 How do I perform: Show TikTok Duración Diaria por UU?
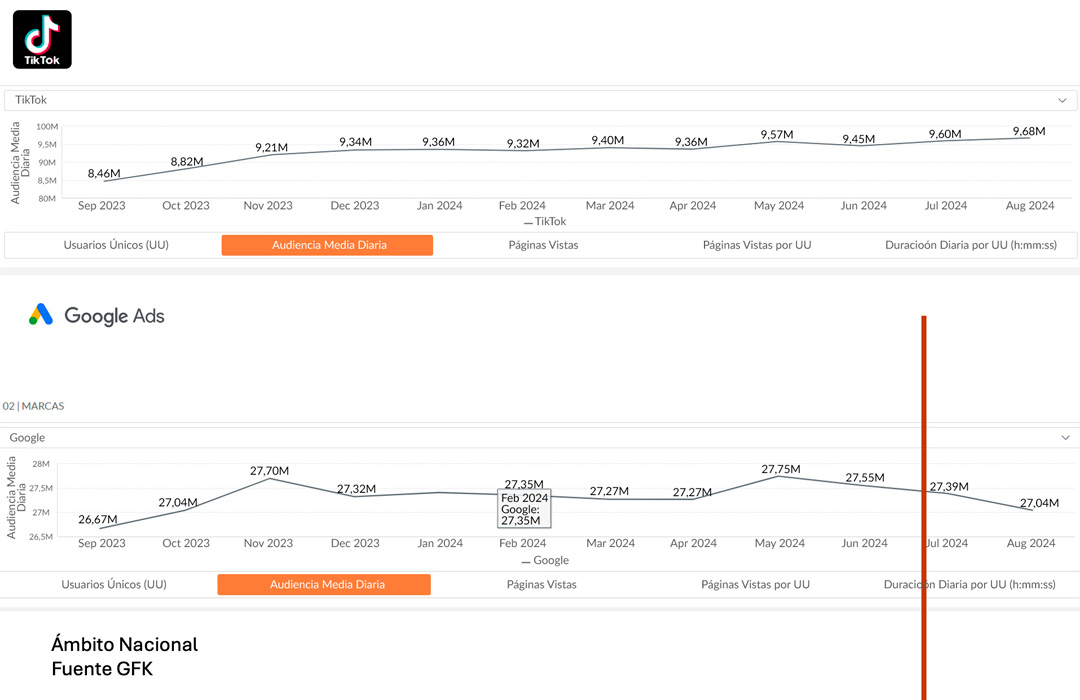tap(970, 245)
